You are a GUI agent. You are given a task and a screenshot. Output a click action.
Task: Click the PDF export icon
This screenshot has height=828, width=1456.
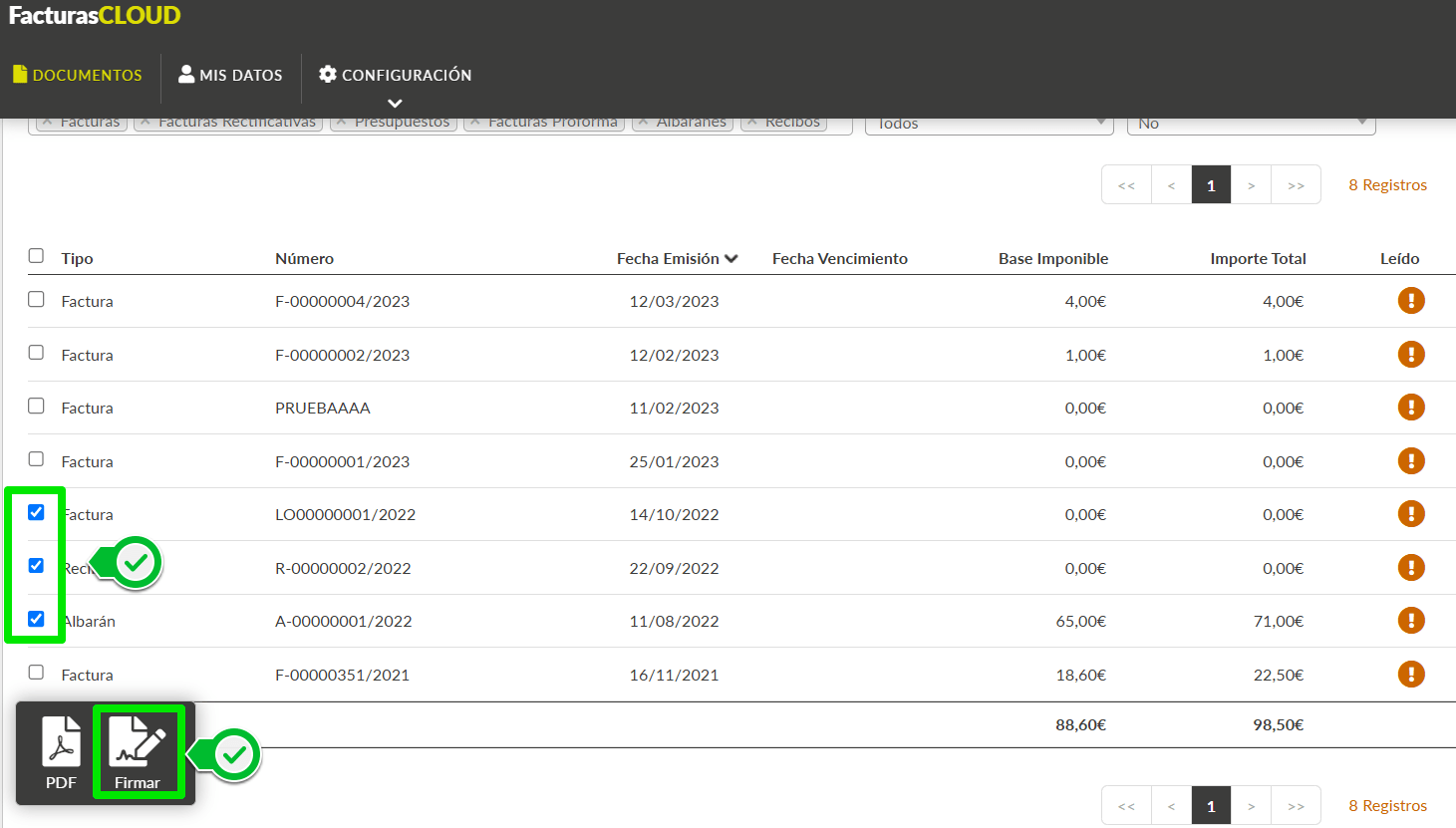click(x=61, y=752)
